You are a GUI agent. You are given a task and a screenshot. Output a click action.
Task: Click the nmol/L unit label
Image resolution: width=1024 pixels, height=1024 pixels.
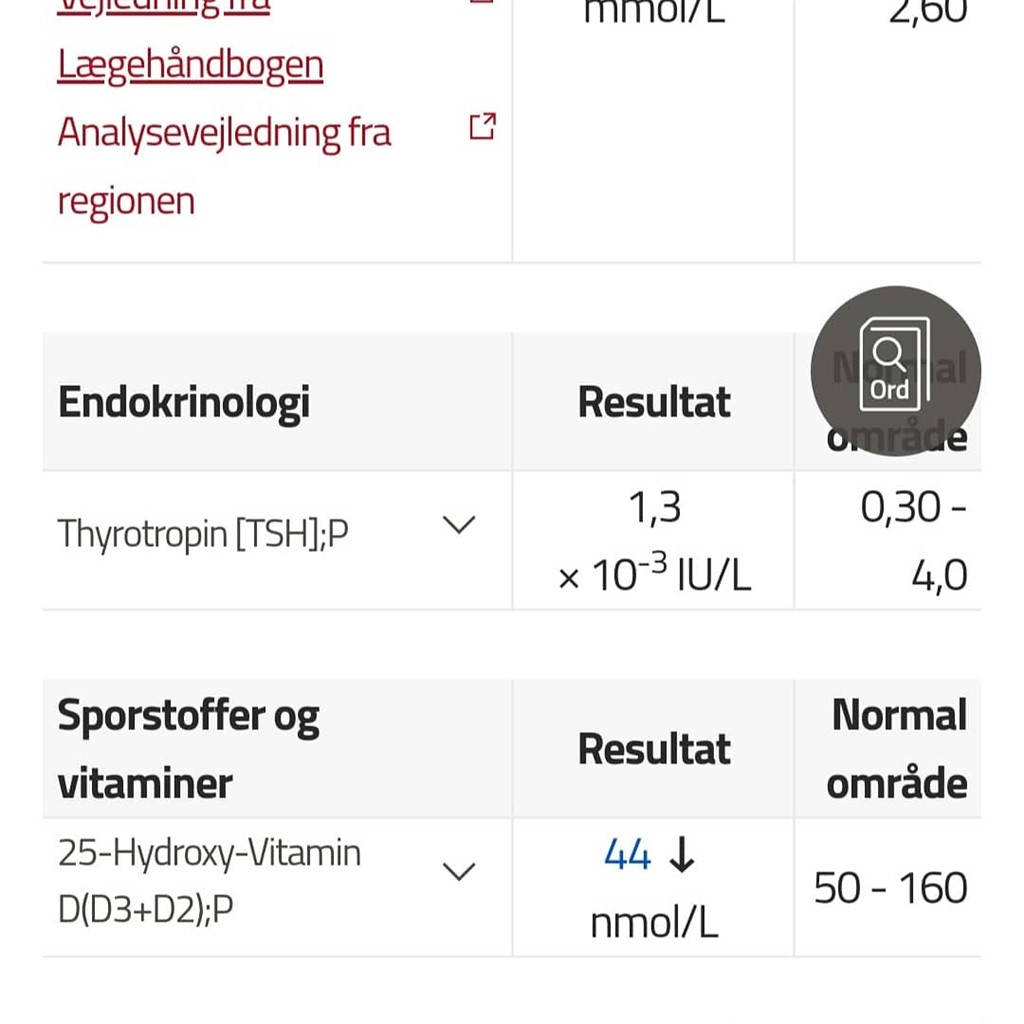click(654, 923)
